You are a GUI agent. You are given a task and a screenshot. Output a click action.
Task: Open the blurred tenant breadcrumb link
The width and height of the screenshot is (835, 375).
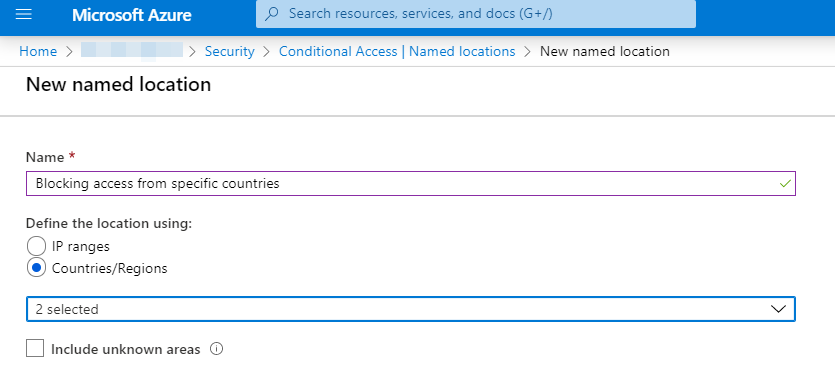coord(132,51)
